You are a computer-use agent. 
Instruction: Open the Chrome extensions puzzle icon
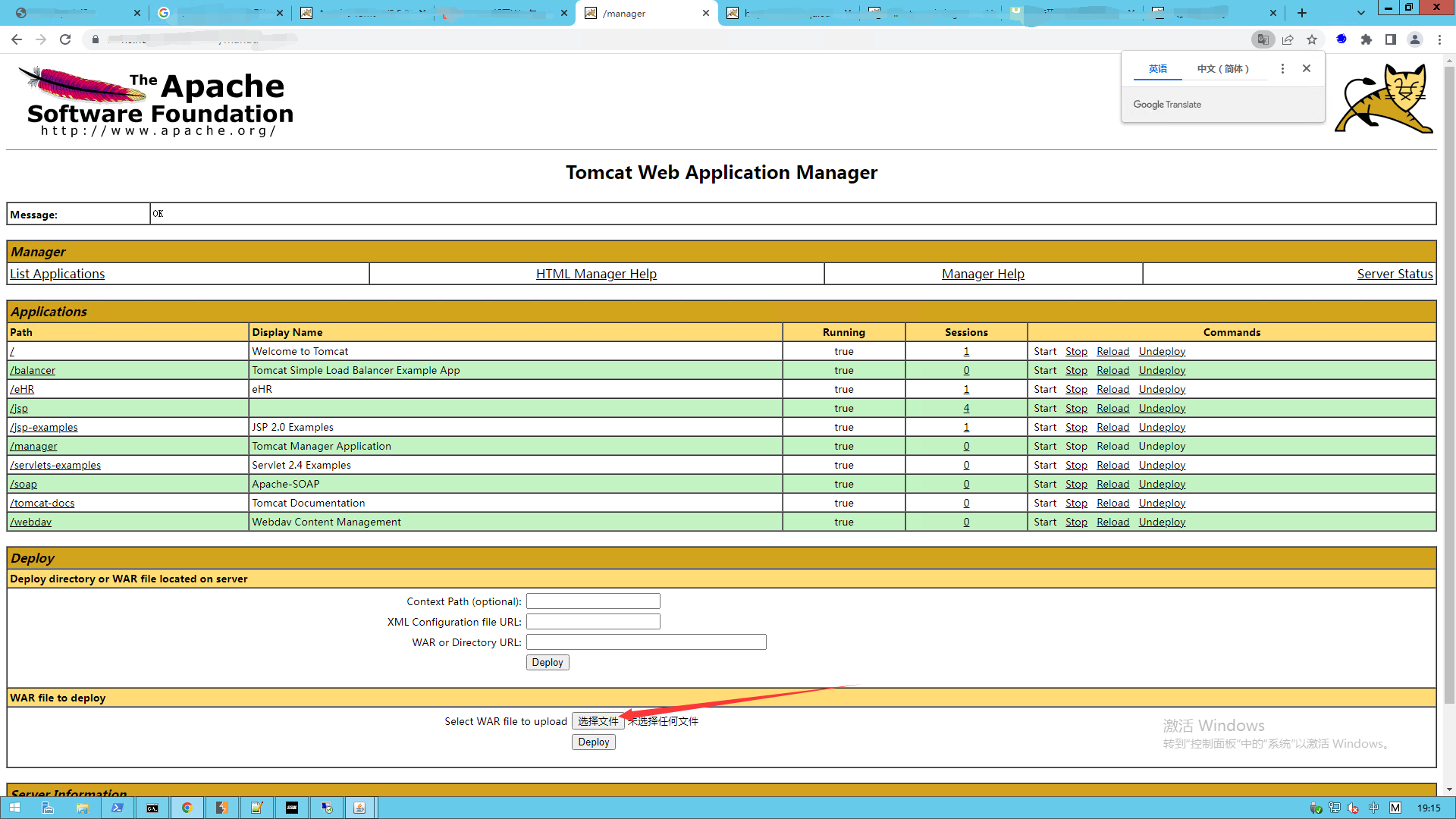(1367, 39)
